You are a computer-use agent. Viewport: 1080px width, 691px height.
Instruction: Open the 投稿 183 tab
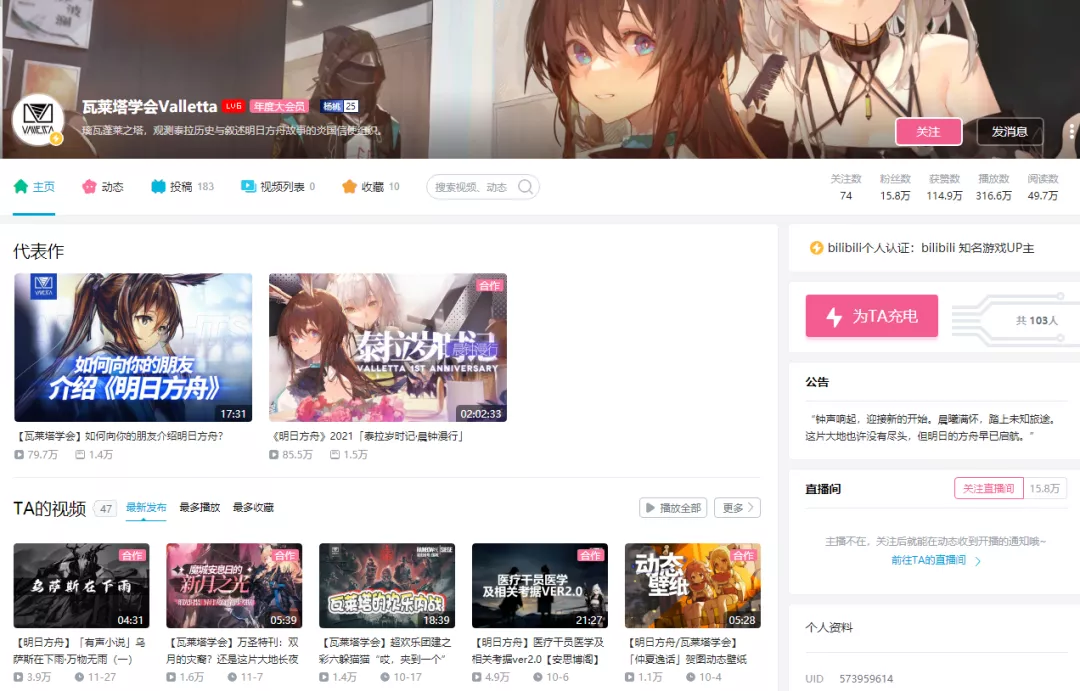coord(183,187)
